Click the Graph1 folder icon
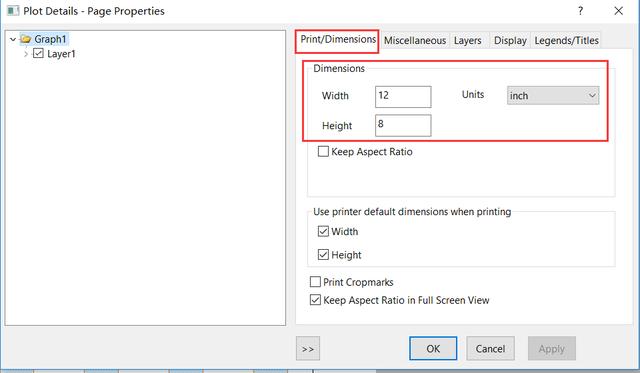The height and width of the screenshot is (373, 640). (x=26, y=39)
